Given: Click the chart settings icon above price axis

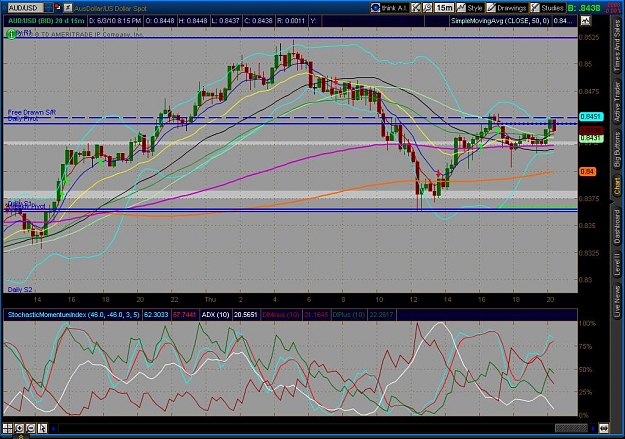Looking at the screenshot, I should point(585,21).
